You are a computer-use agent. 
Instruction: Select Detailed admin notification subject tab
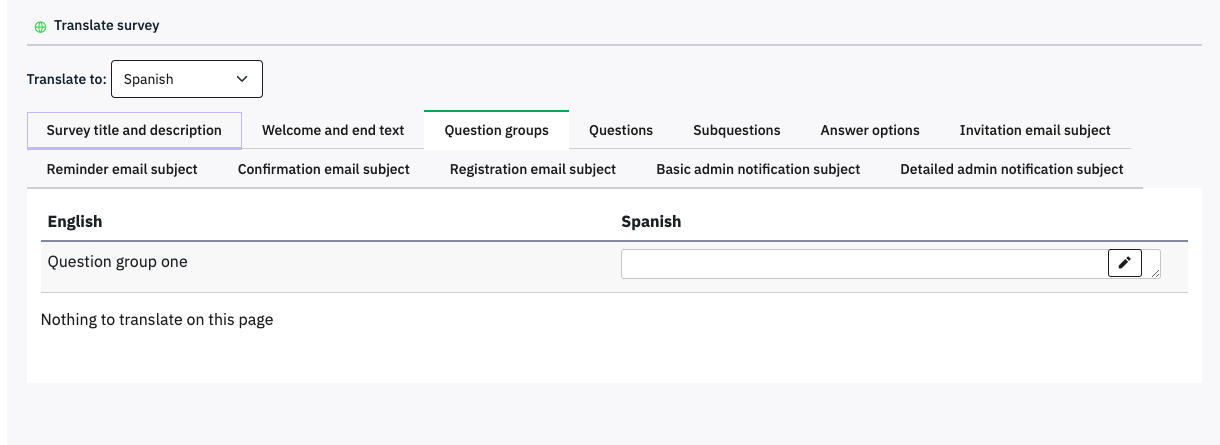pos(1012,169)
